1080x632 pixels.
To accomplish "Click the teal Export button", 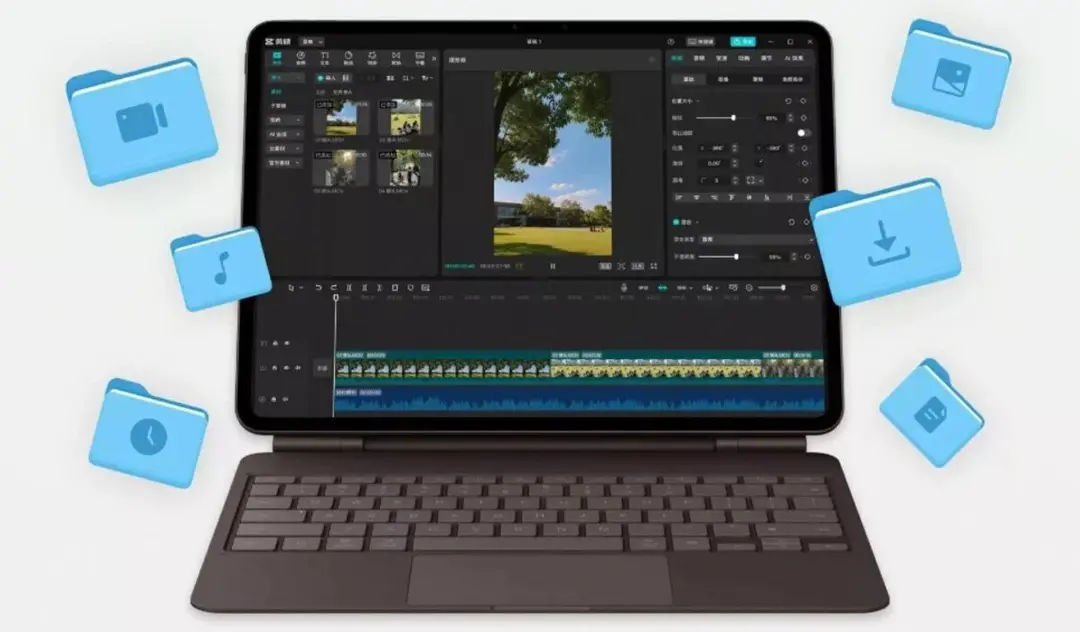I will point(742,42).
